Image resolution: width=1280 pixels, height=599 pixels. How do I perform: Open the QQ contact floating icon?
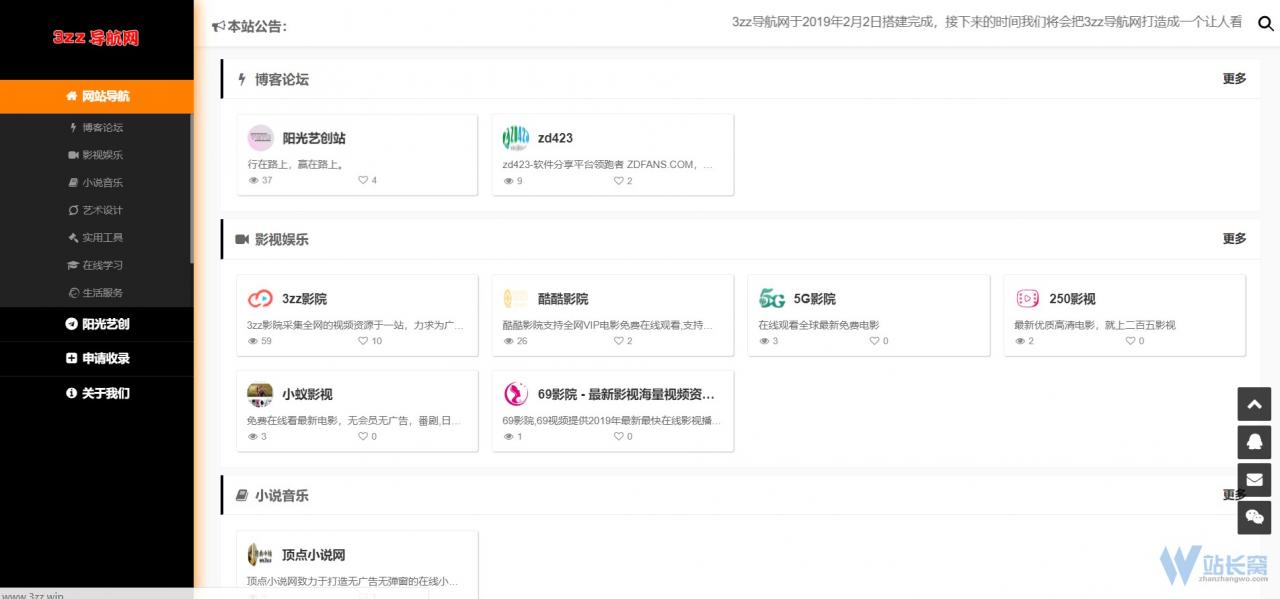(x=1254, y=441)
